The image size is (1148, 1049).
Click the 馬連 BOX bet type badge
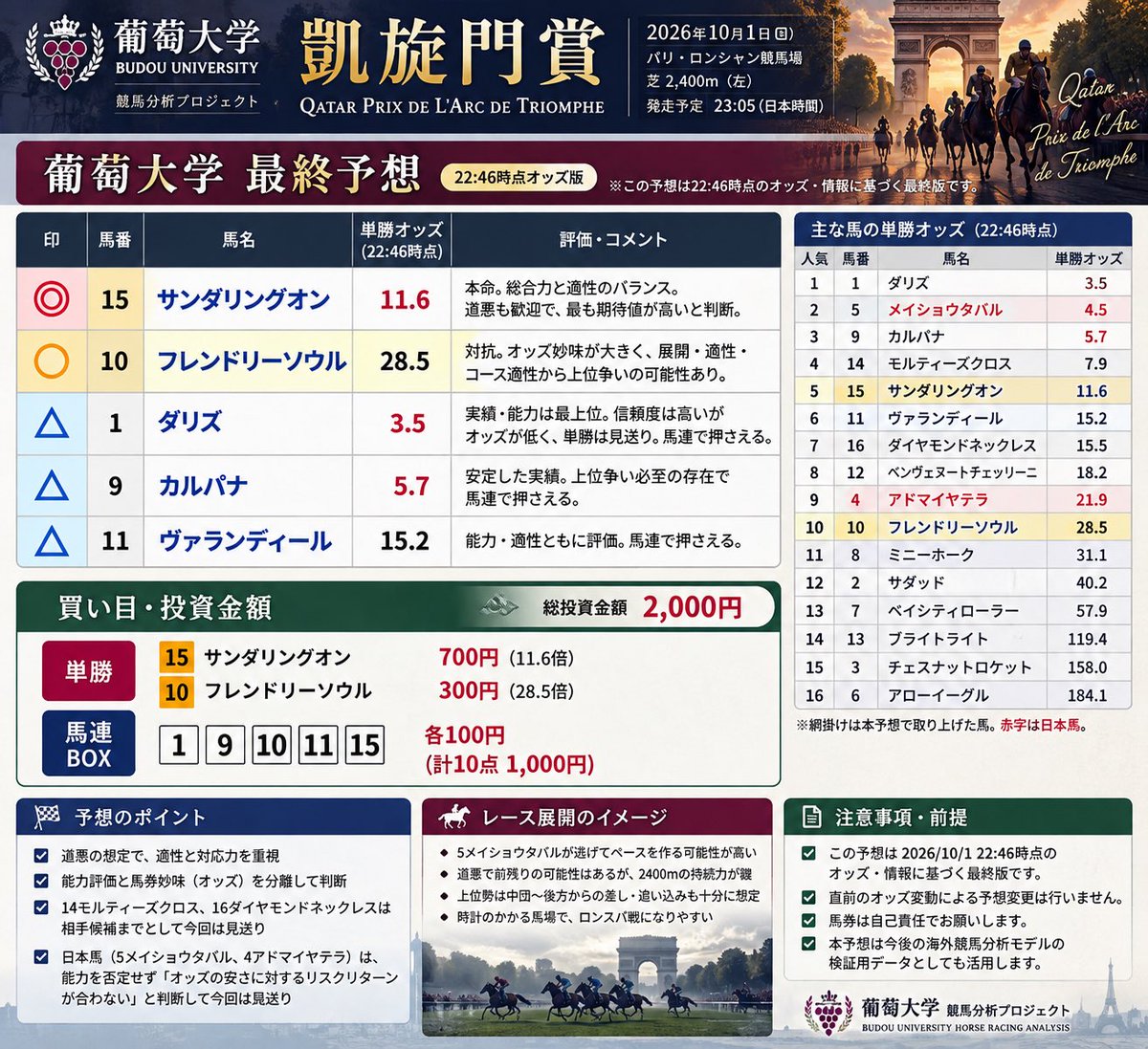coord(89,744)
